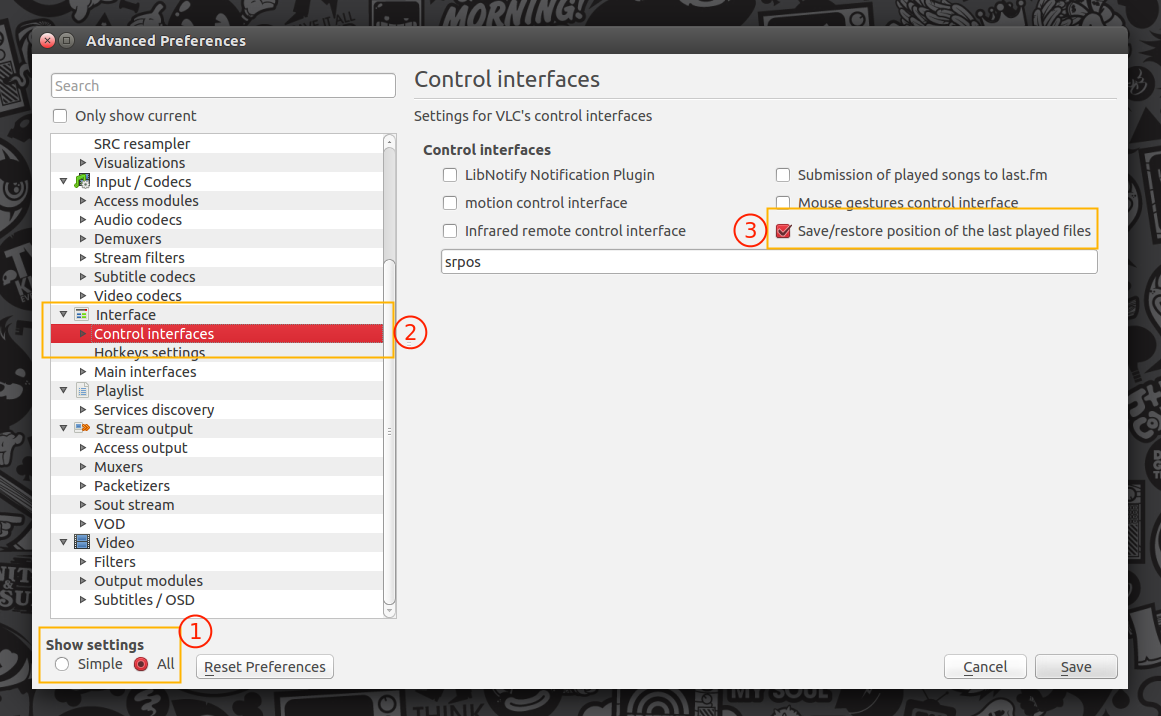Click the preferences Search field
Image resolution: width=1161 pixels, height=716 pixels.
(223, 86)
